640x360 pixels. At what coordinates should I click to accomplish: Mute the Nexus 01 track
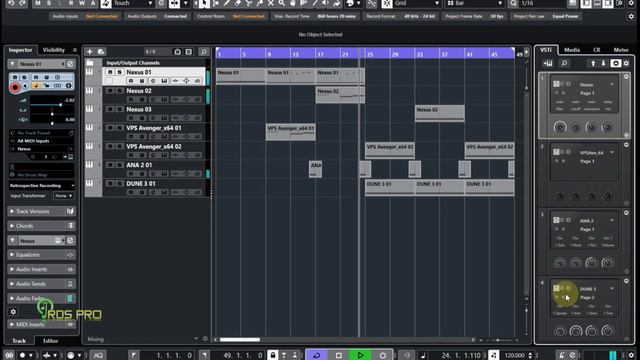point(110,72)
